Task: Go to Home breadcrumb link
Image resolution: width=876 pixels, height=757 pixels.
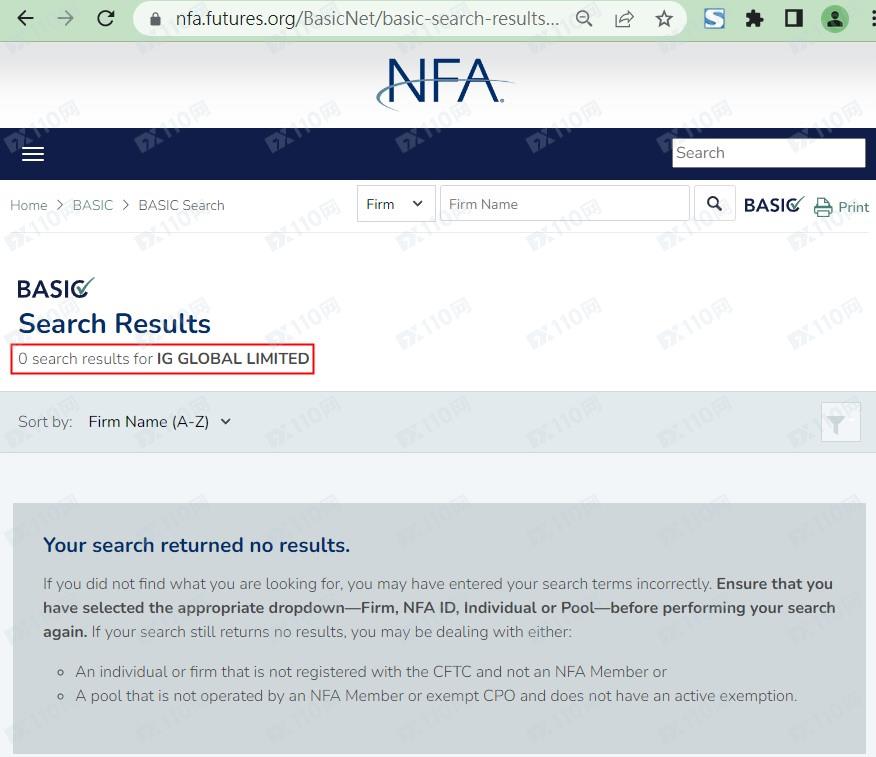Action: click(x=28, y=205)
